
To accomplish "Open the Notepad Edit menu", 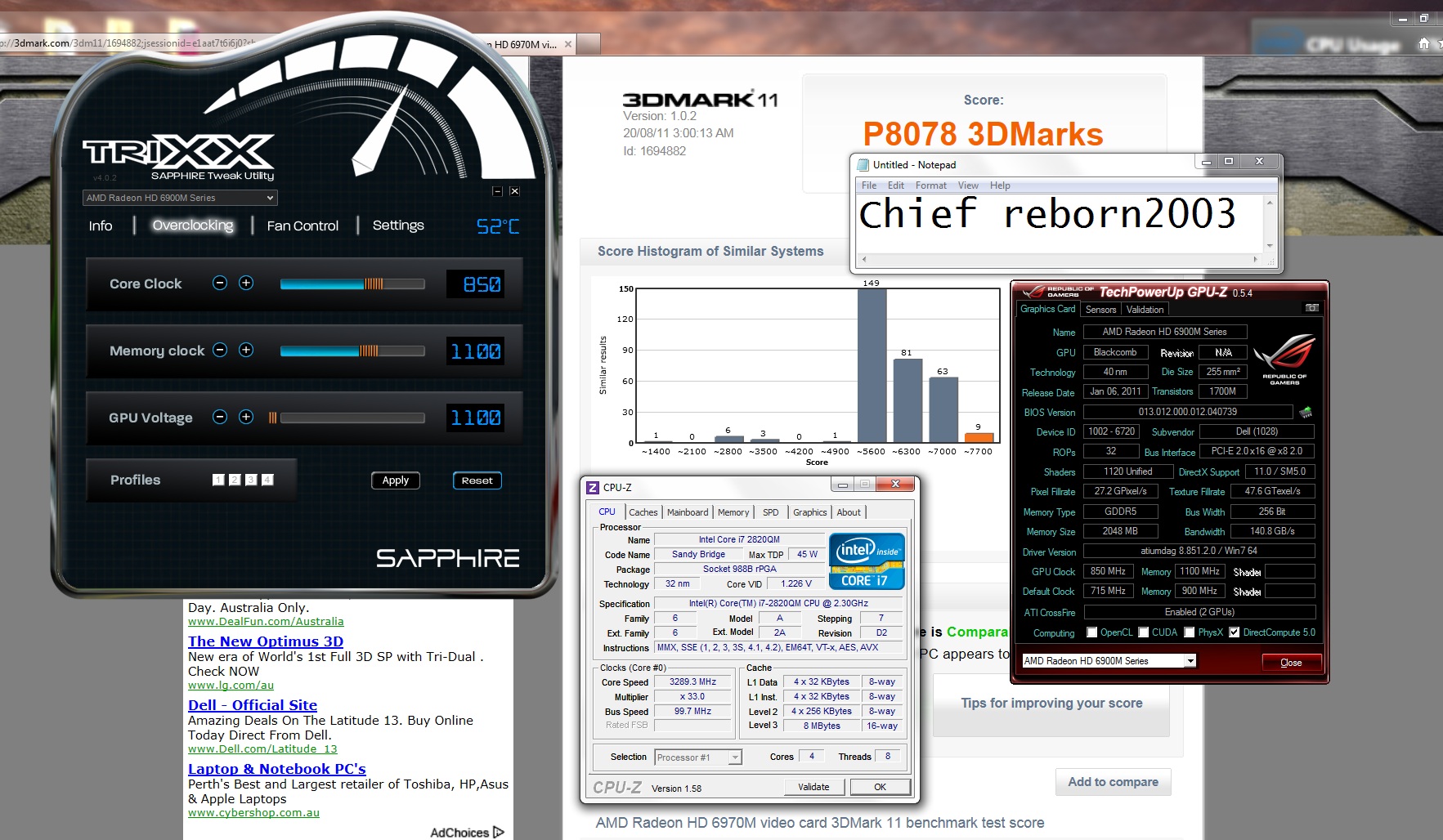I will (896, 185).
